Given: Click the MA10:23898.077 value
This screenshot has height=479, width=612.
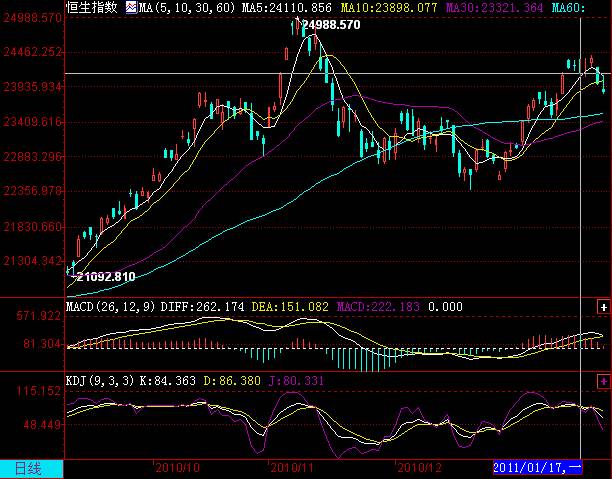Looking at the screenshot, I should click(x=389, y=7).
